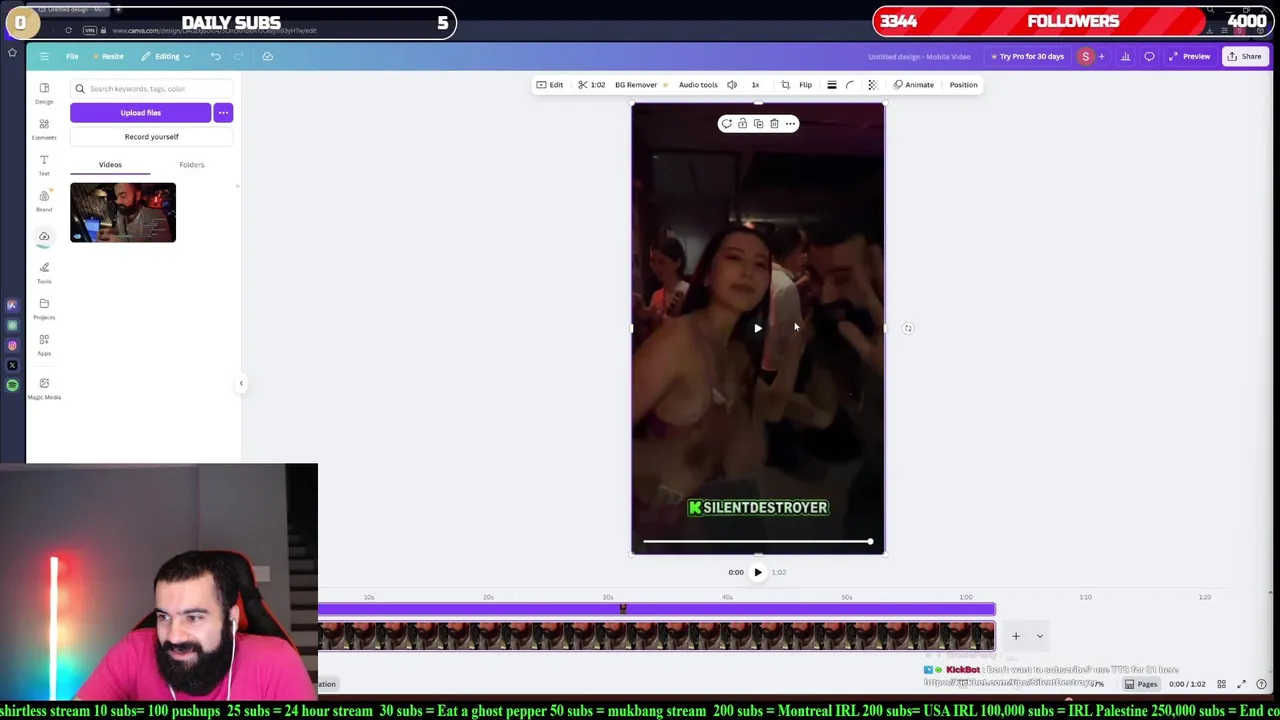Switch to the Folders tab
Viewport: 1280px width, 720px height.
click(x=192, y=164)
